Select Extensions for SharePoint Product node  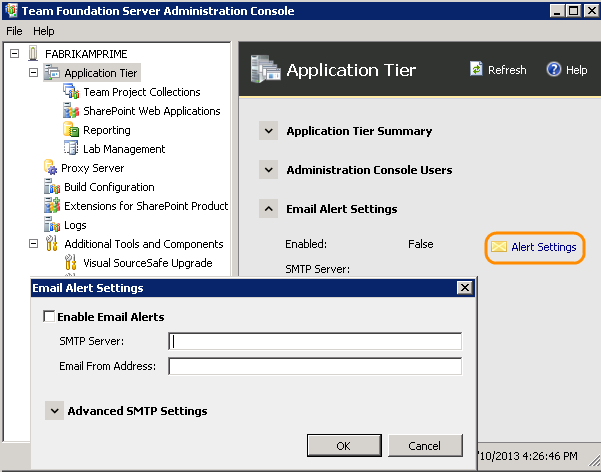coord(146,206)
